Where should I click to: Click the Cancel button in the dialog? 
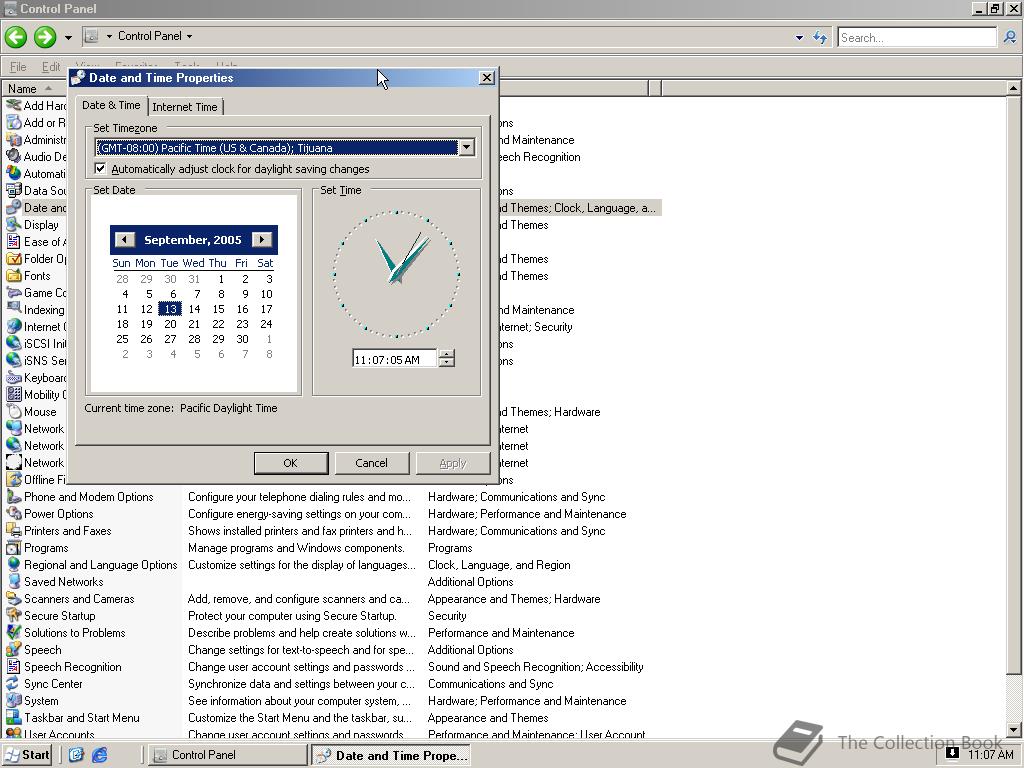click(372, 463)
